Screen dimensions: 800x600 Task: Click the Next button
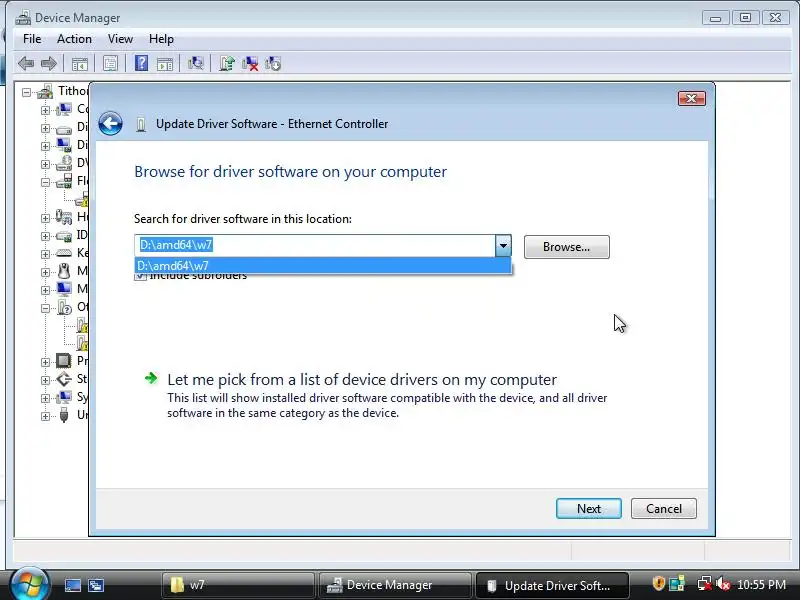[x=589, y=509]
